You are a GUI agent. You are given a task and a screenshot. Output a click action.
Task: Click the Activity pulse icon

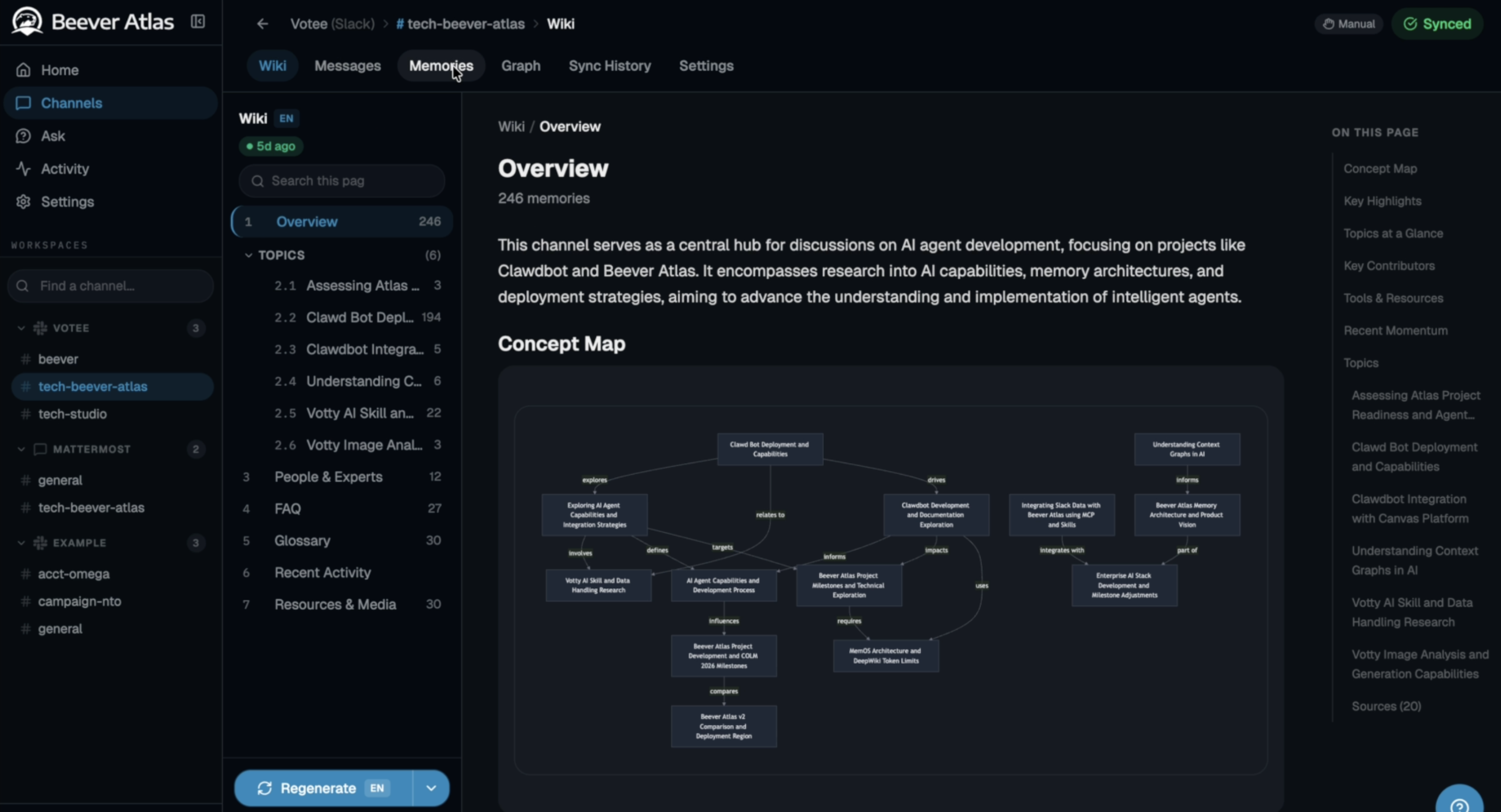coord(23,169)
